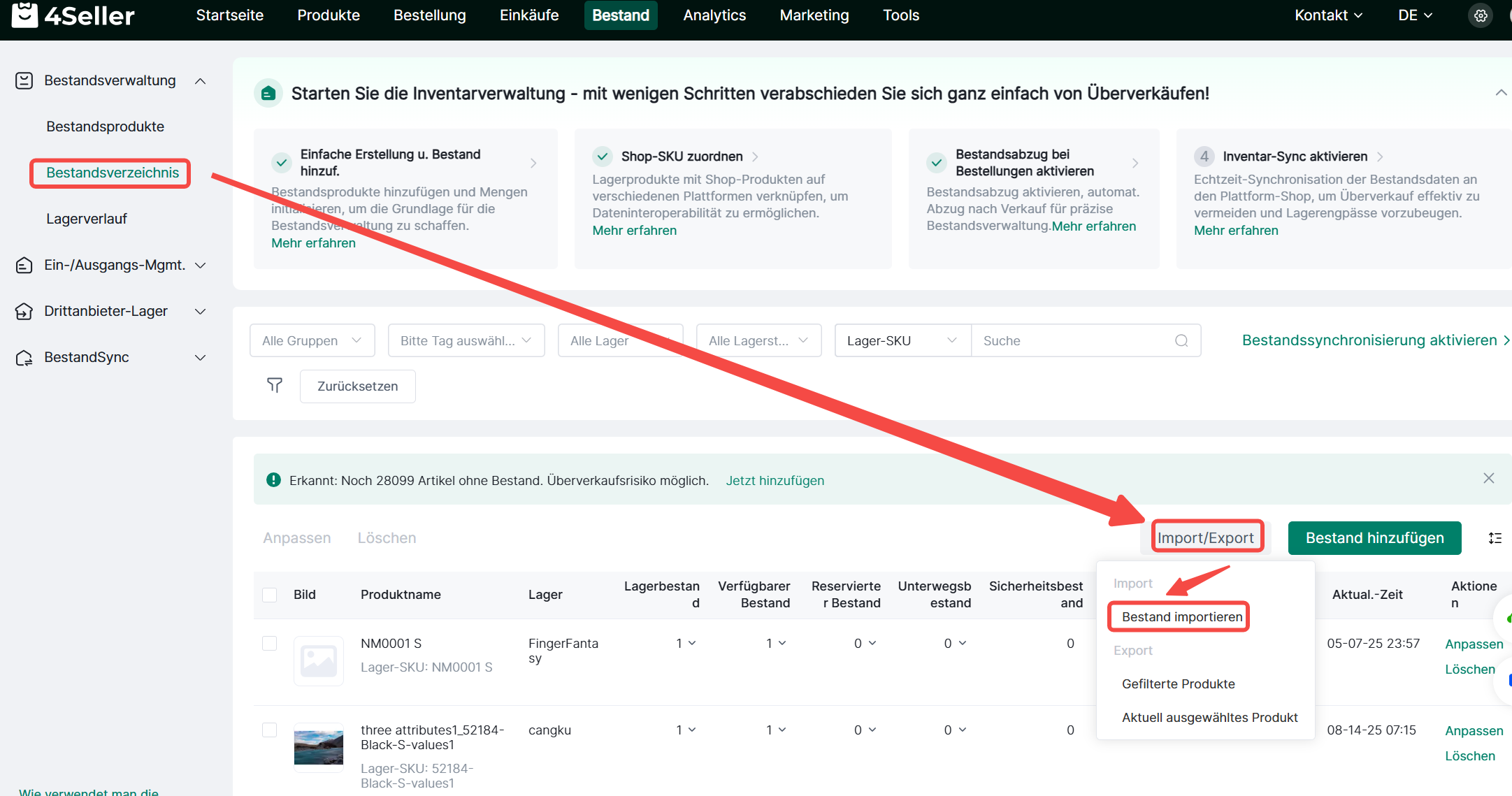1512x796 pixels.
Task: Open the Analytics top menu
Action: 714,15
